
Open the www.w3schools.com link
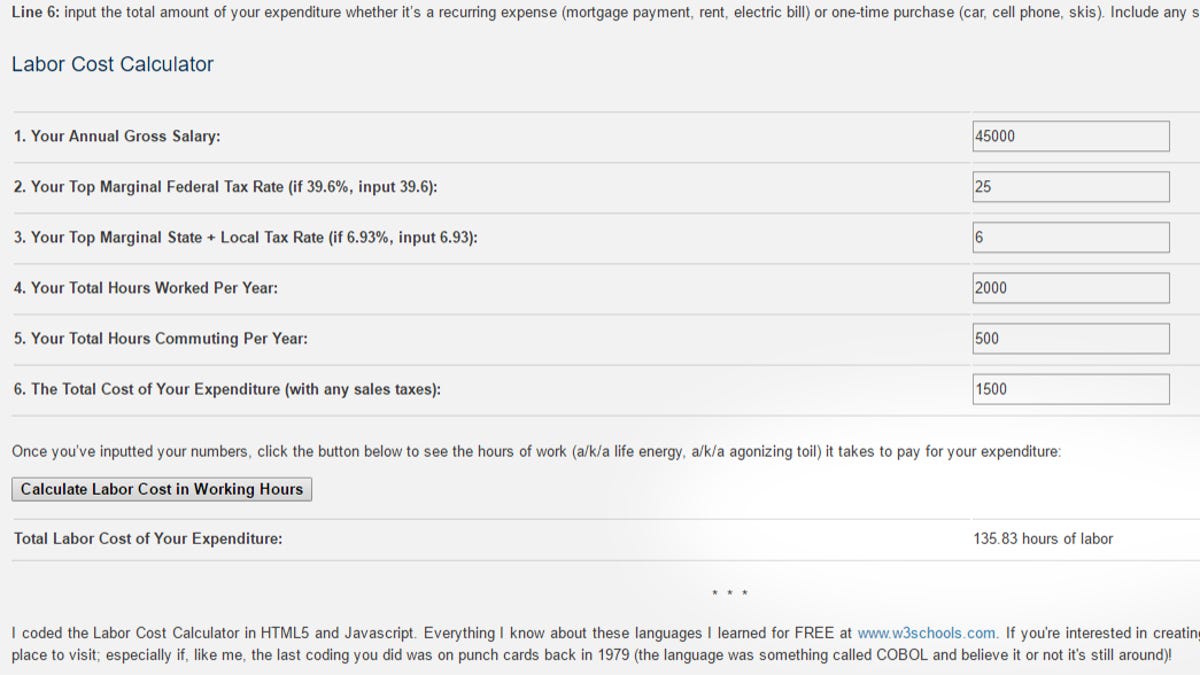click(x=927, y=633)
